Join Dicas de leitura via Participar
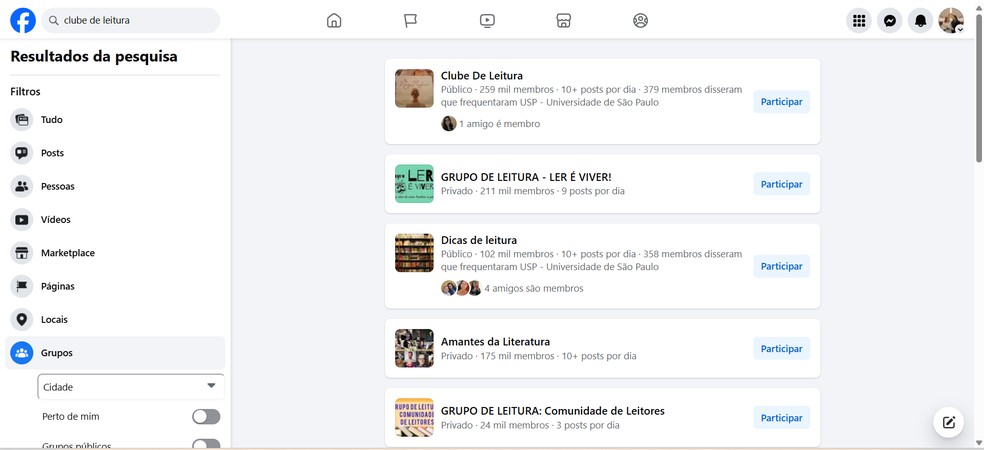The width and height of the screenshot is (984, 450). [781, 266]
